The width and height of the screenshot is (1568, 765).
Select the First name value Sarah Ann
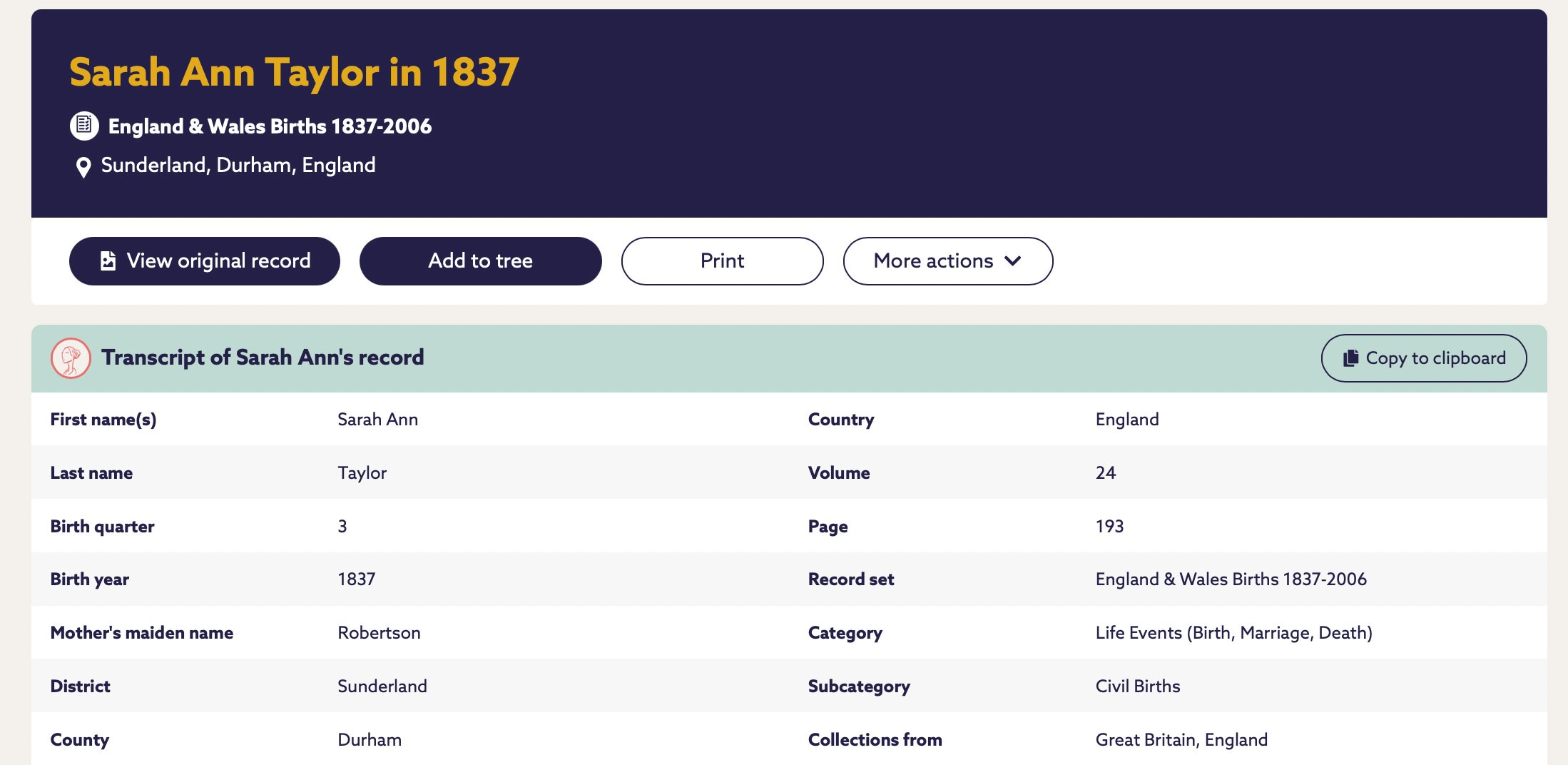click(x=378, y=419)
